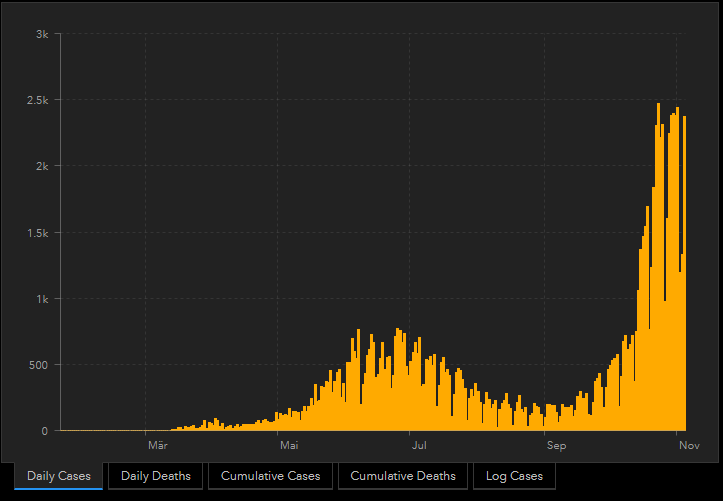Click the 1.5k y-axis label

[37, 233]
